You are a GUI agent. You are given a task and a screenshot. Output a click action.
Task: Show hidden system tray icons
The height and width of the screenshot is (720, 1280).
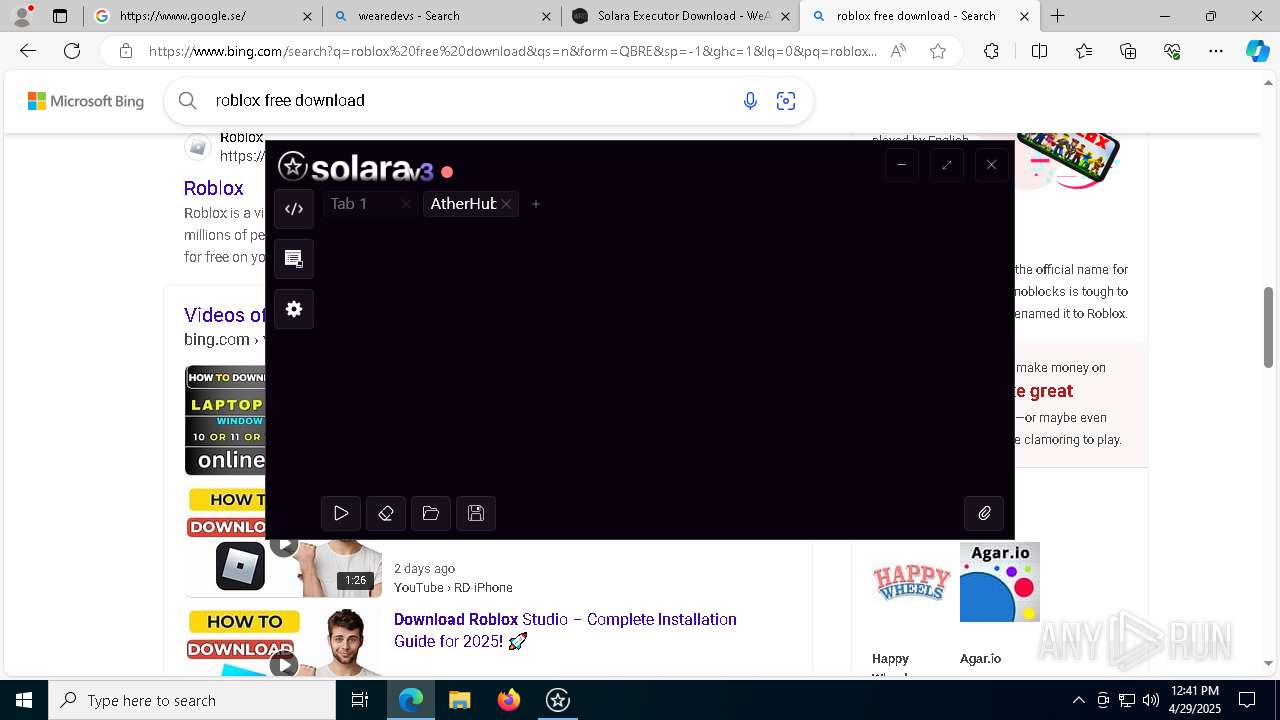(1078, 700)
